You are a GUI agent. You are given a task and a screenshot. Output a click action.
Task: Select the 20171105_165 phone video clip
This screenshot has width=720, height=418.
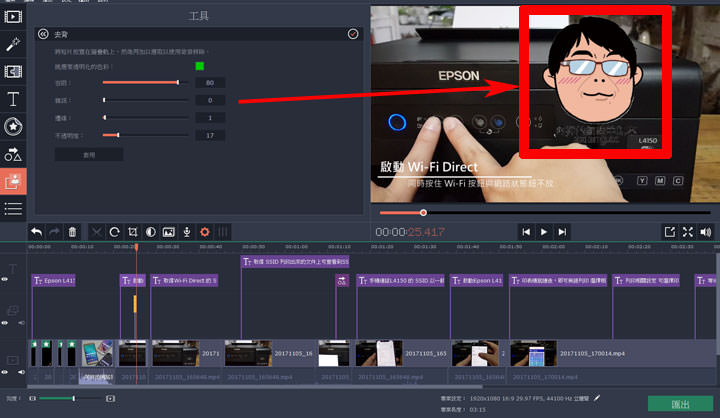click(x=401, y=353)
